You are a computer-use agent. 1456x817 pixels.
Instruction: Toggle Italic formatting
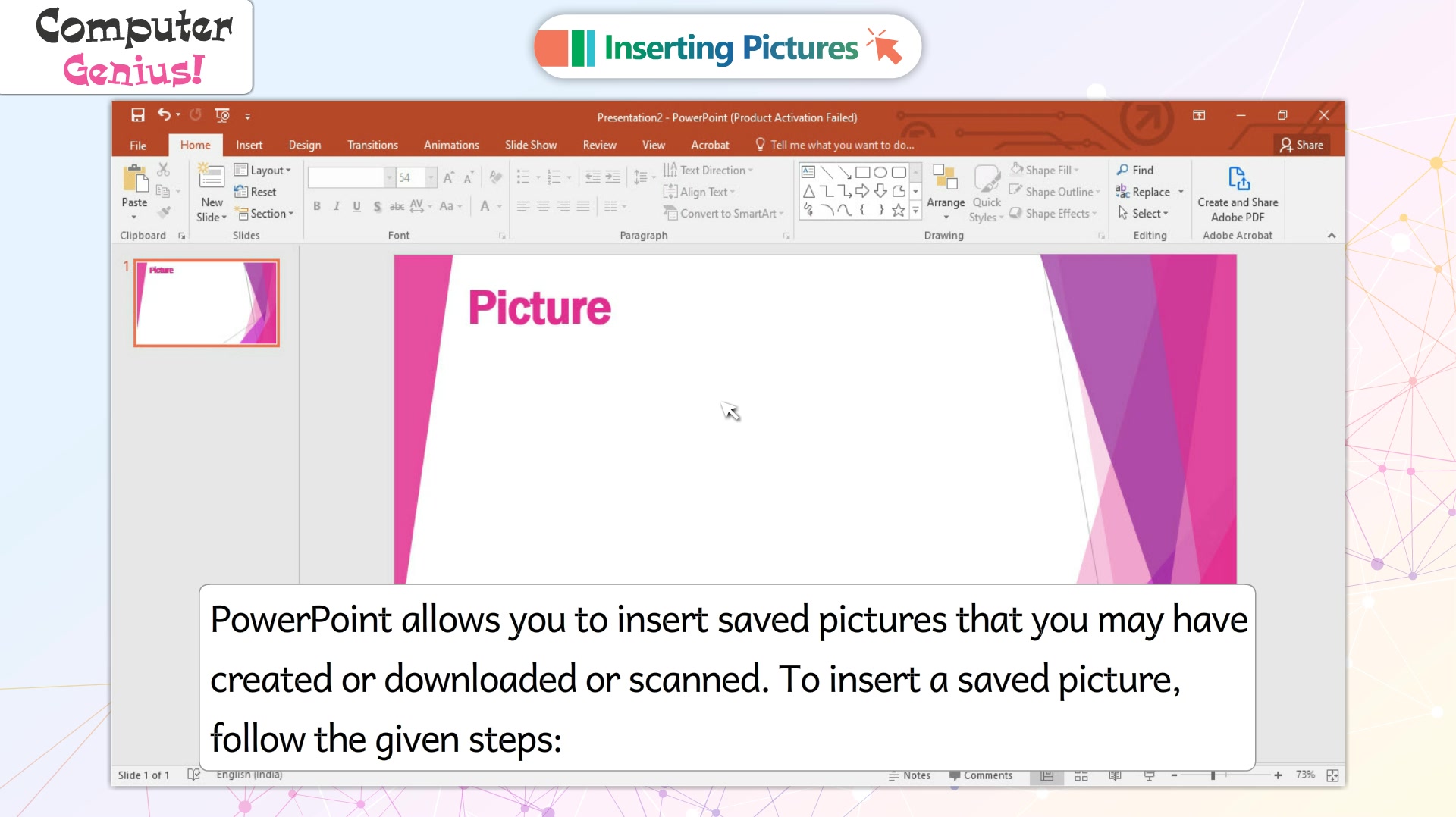337,206
